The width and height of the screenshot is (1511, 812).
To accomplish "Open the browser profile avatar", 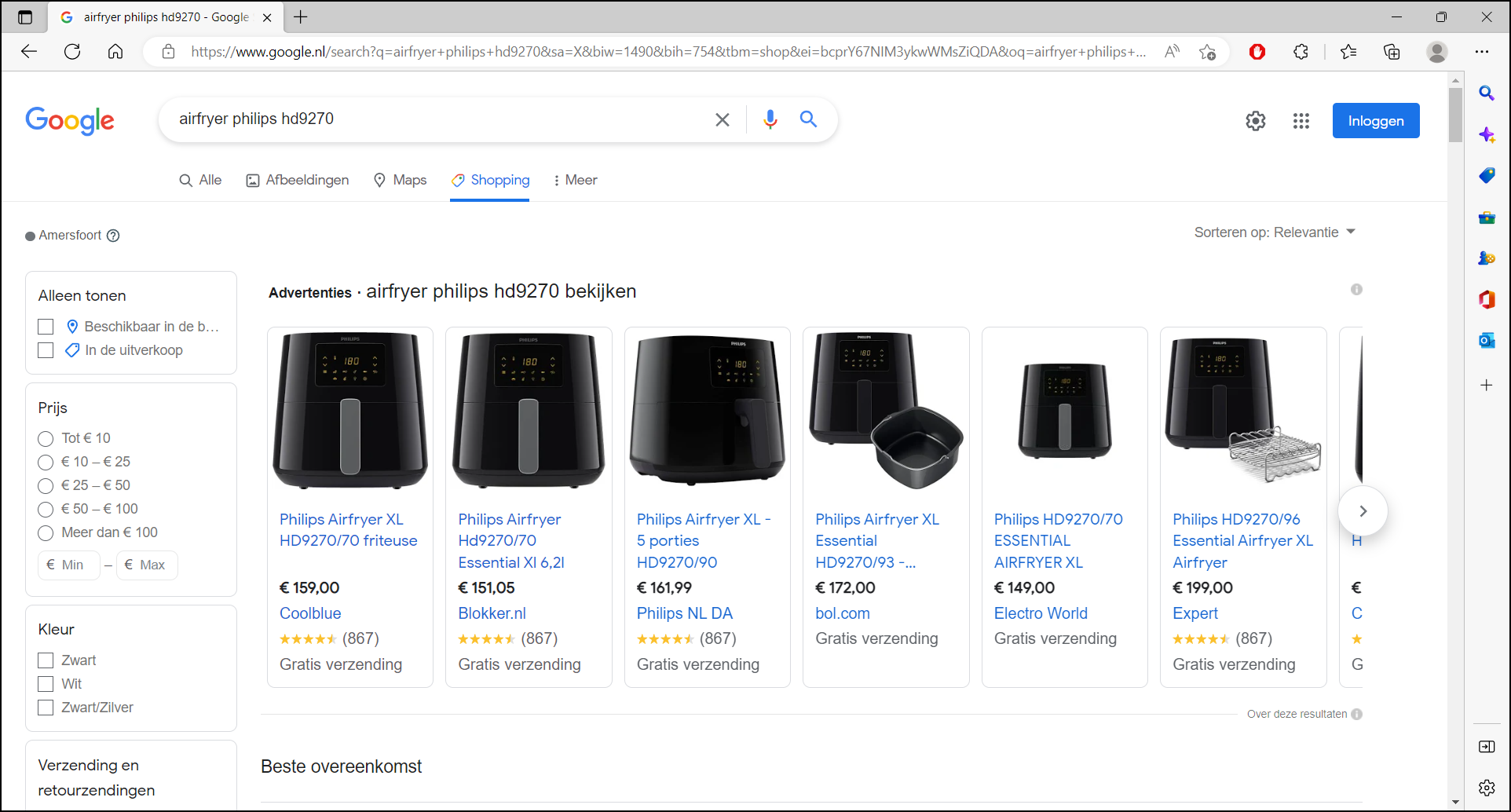I will point(1437,52).
